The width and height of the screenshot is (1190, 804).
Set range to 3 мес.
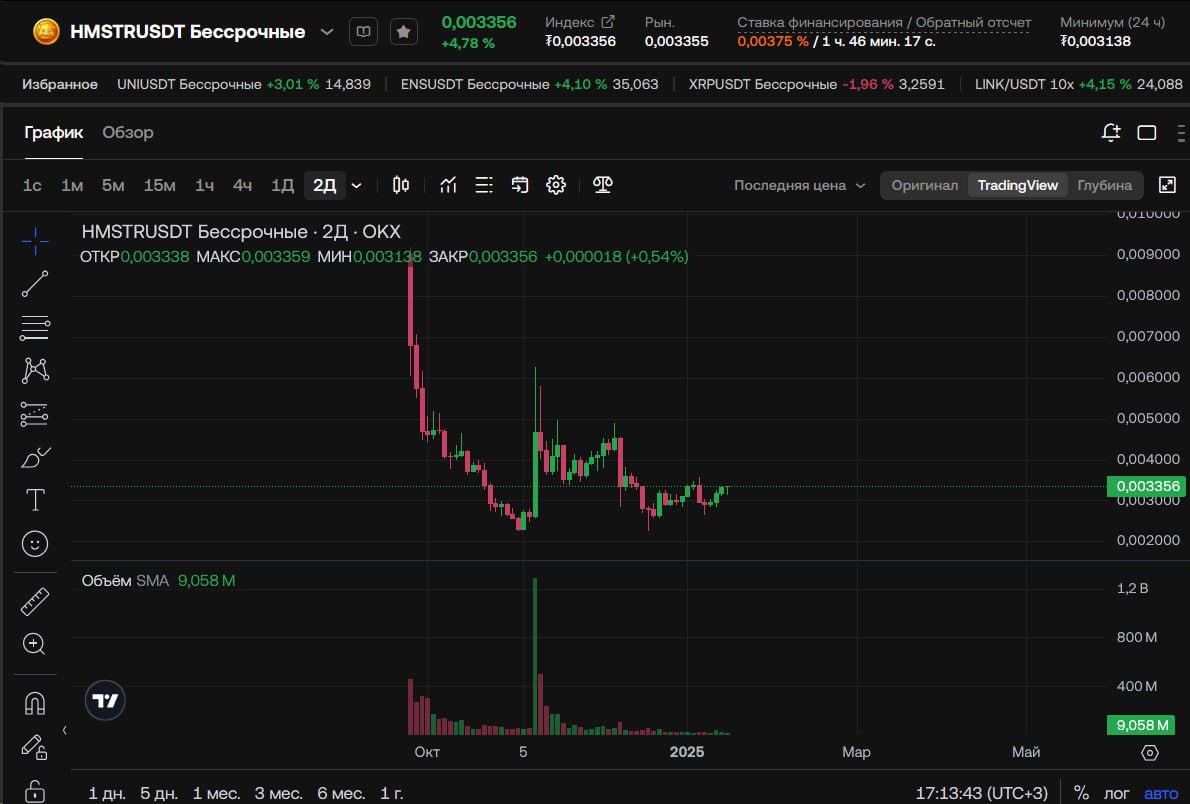(279, 793)
